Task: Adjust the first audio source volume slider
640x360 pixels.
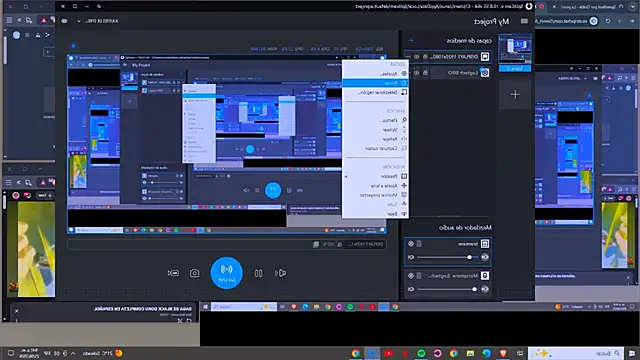Action: click(x=448, y=257)
